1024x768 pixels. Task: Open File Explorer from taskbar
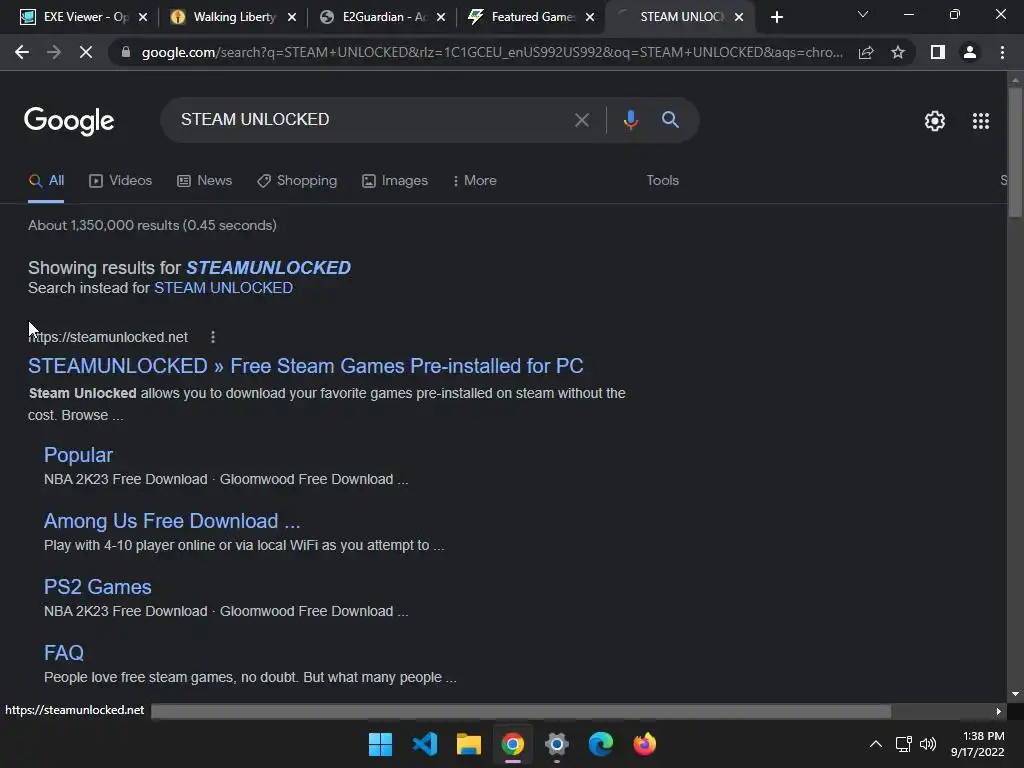pyautogui.click(x=468, y=744)
